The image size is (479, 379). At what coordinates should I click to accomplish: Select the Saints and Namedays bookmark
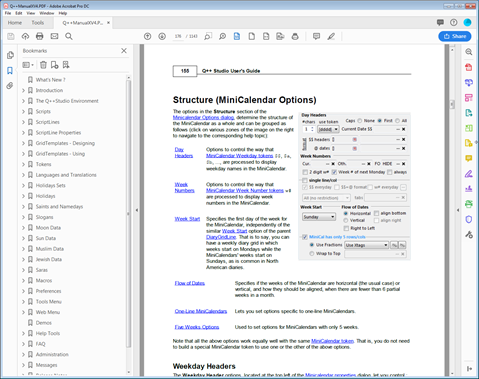[59, 207]
